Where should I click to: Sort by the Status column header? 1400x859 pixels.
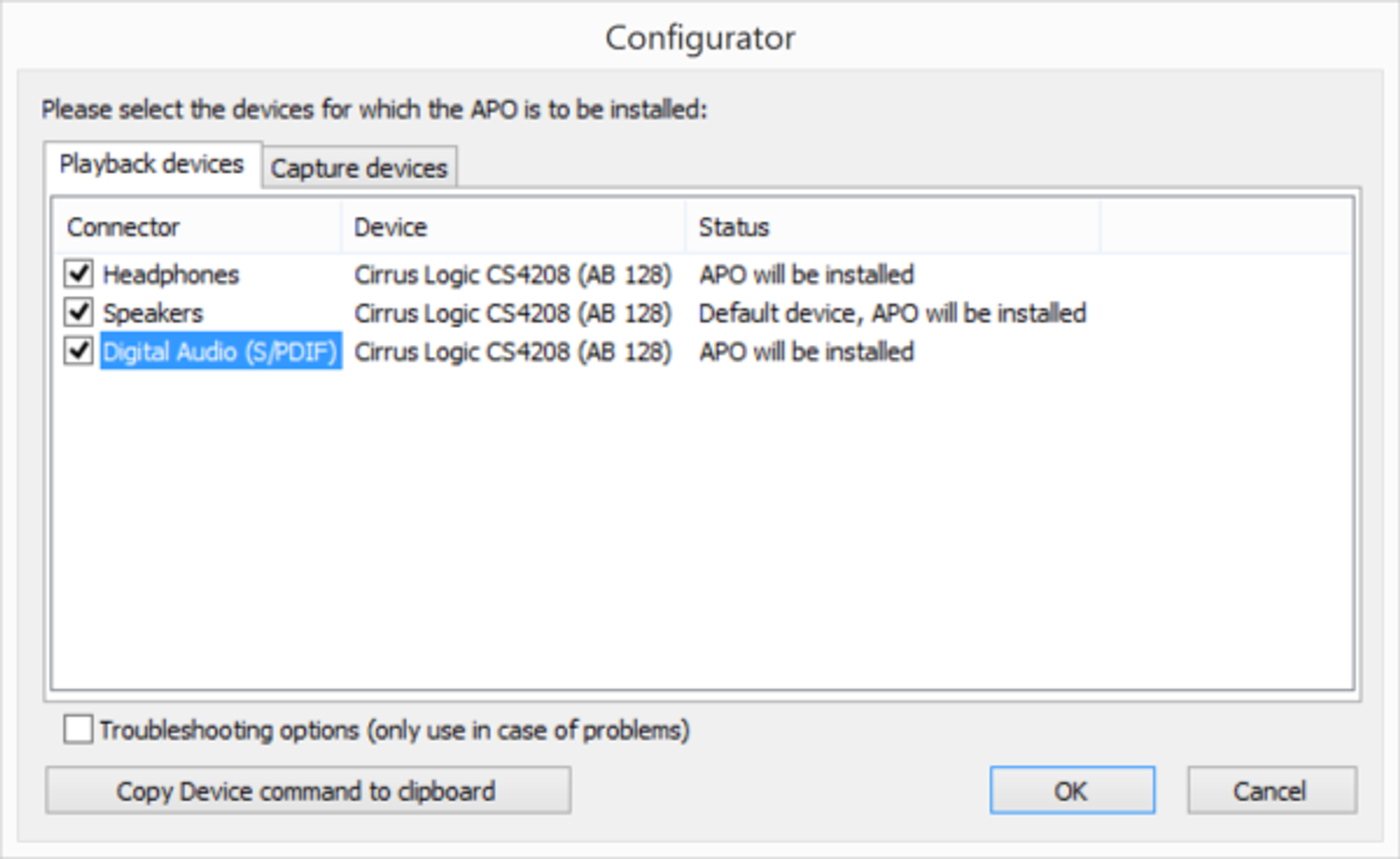892,228
